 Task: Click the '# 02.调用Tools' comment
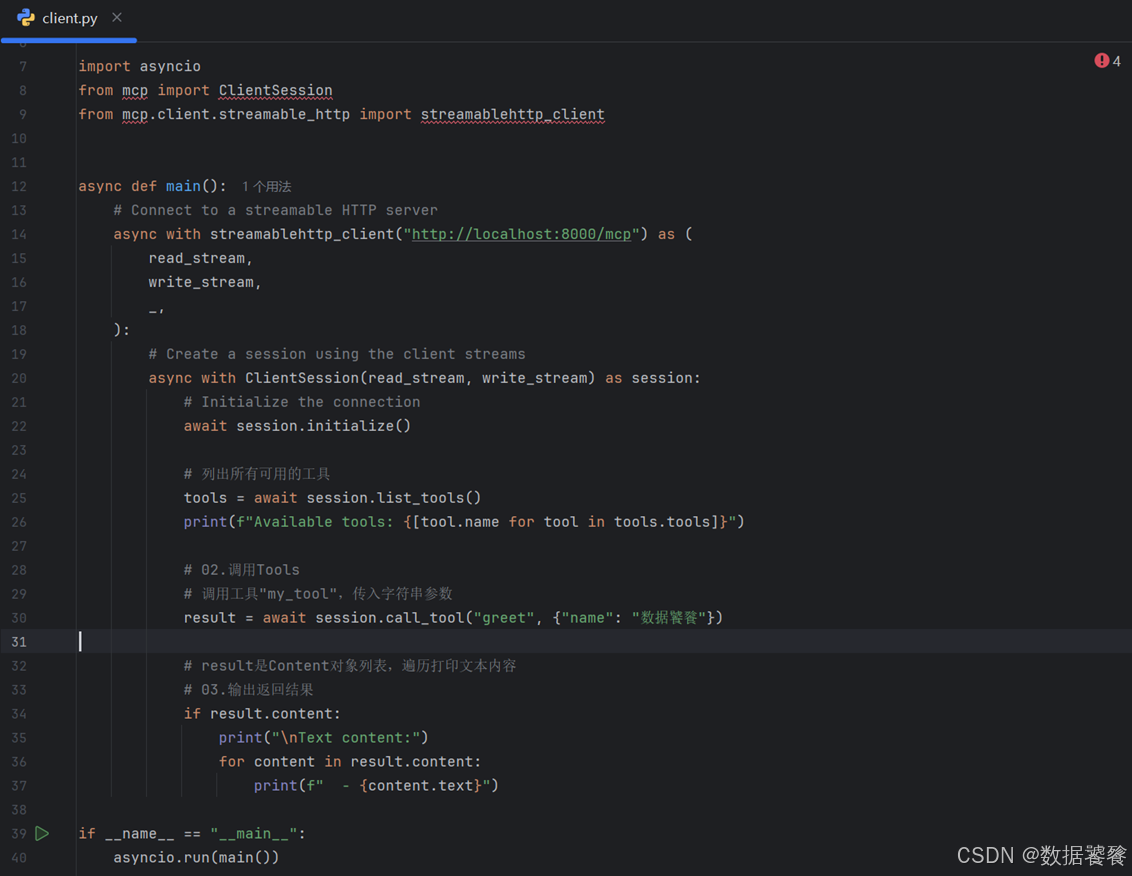tap(242, 570)
